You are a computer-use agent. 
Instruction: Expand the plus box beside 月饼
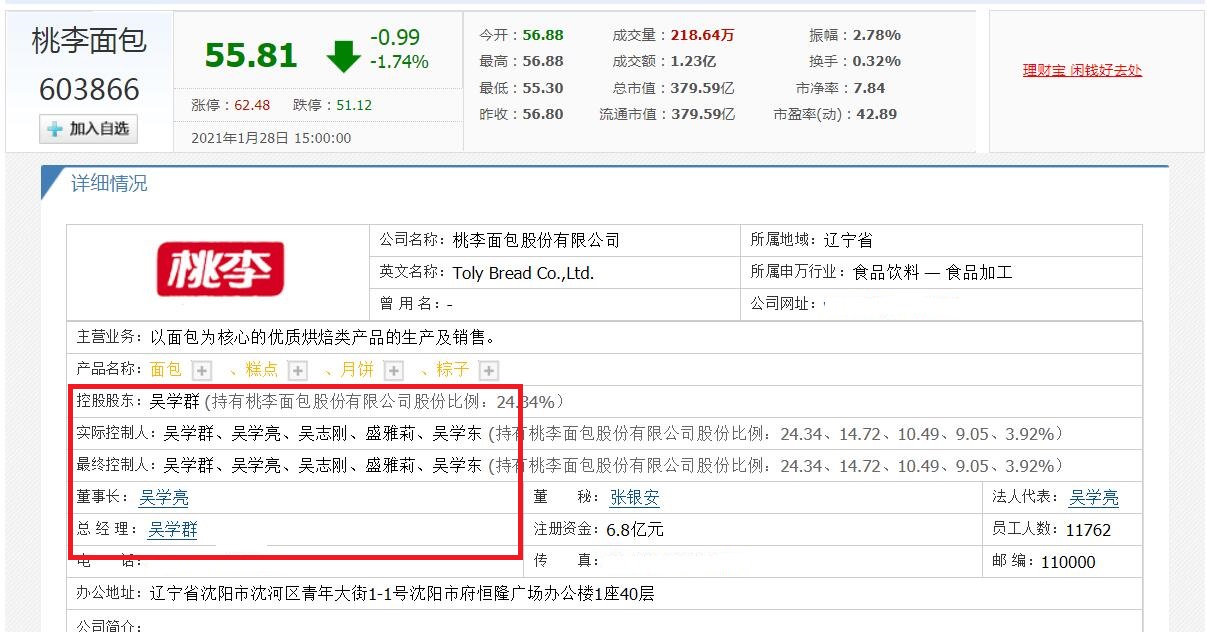394,371
